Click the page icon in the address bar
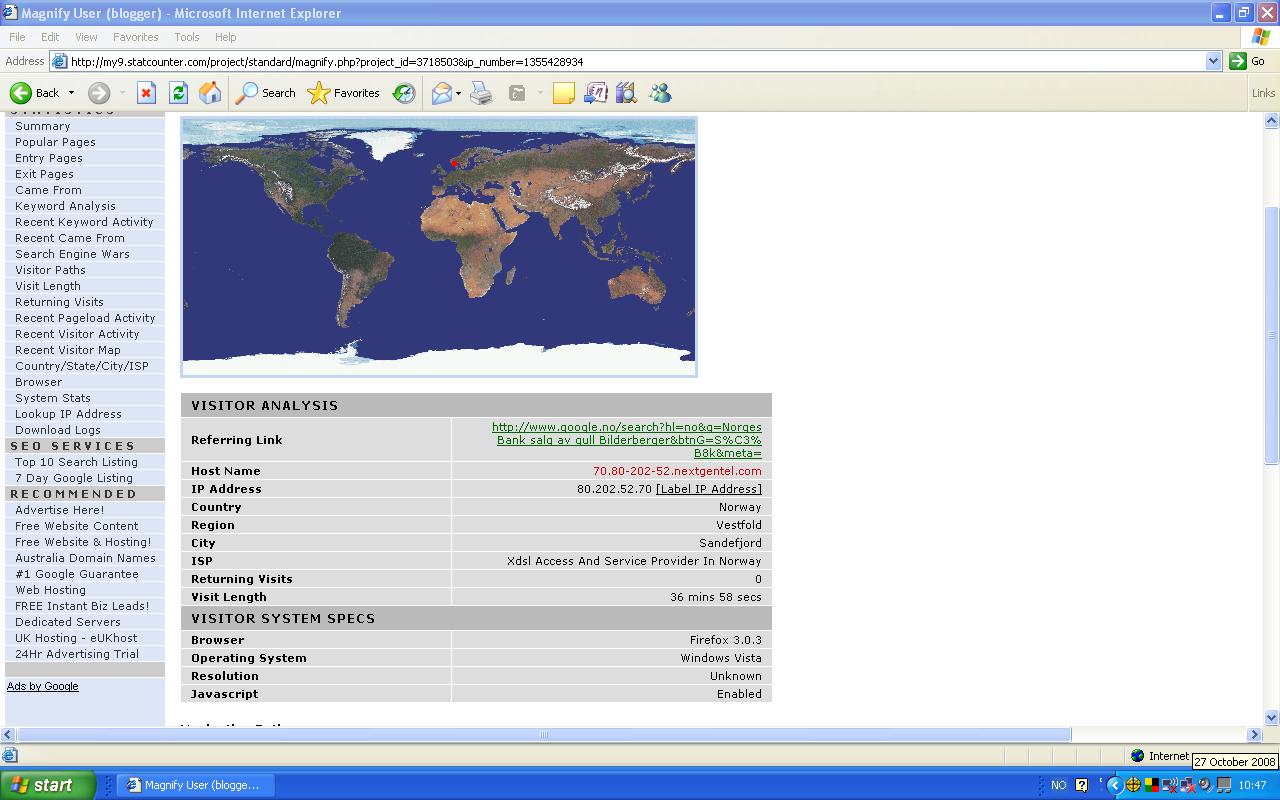 click(x=60, y=61)
